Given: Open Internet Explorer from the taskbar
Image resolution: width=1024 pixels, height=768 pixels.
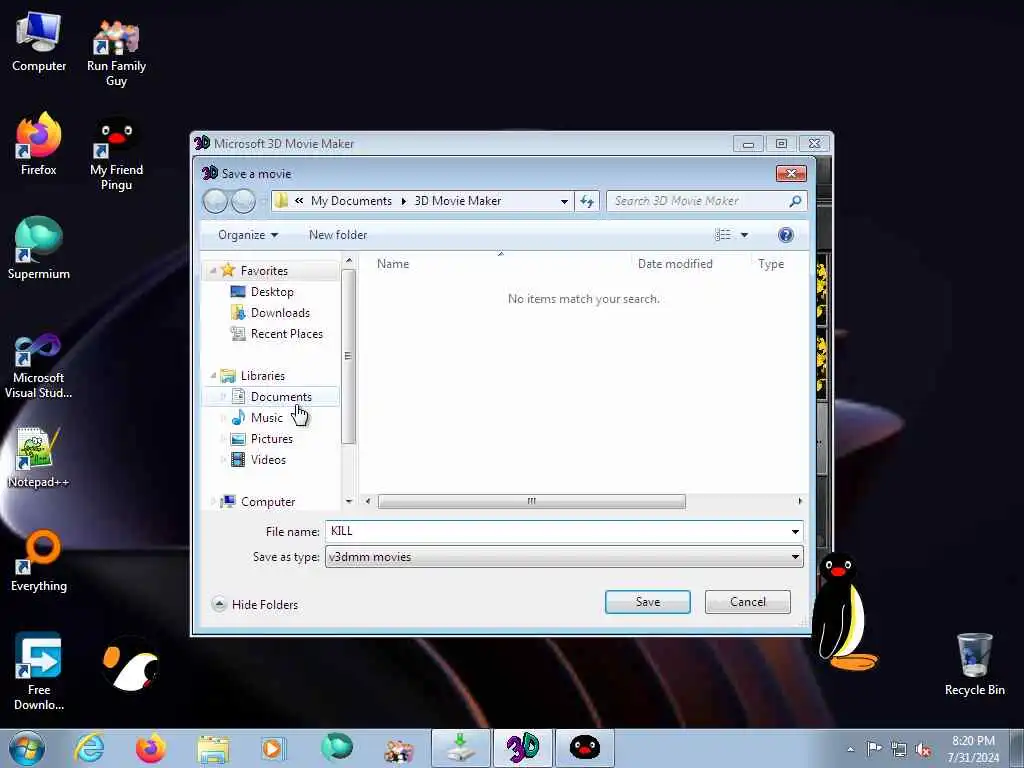Looking at the screenshot, I should coord(89,748).
